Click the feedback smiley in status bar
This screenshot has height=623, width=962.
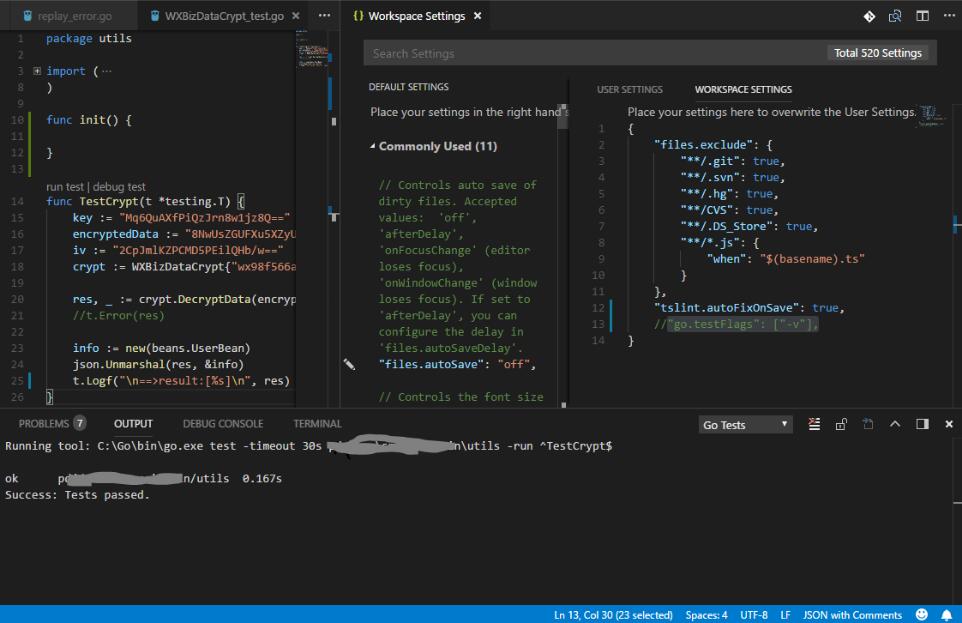tap(920, 615)
